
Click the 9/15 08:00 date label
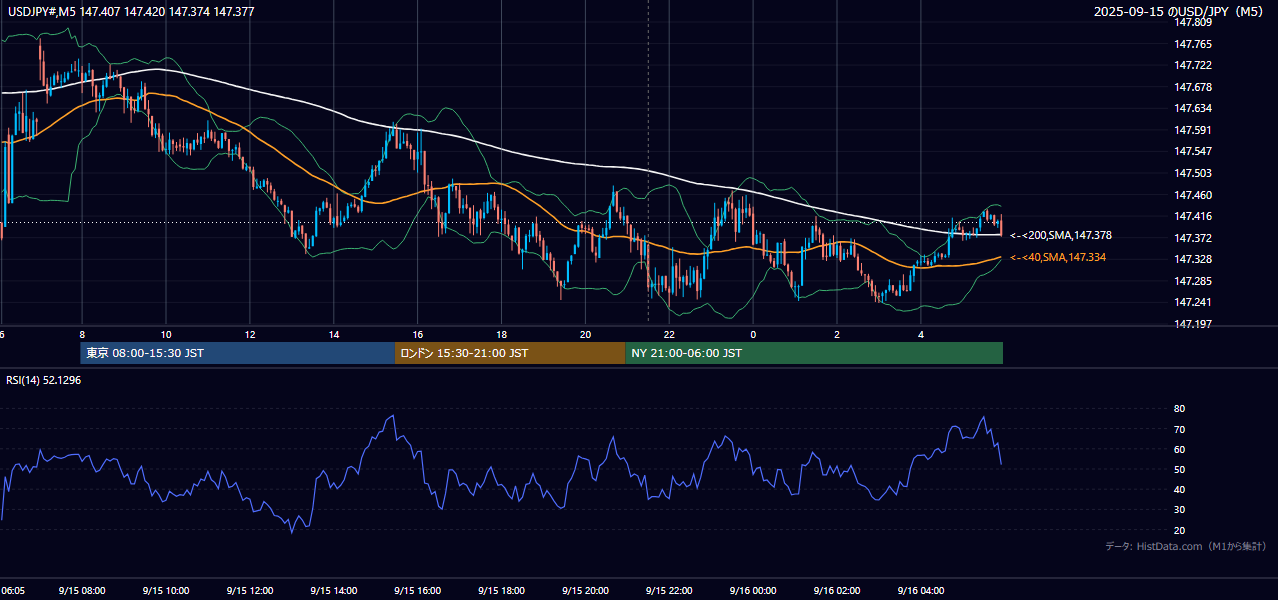(81, 590)
